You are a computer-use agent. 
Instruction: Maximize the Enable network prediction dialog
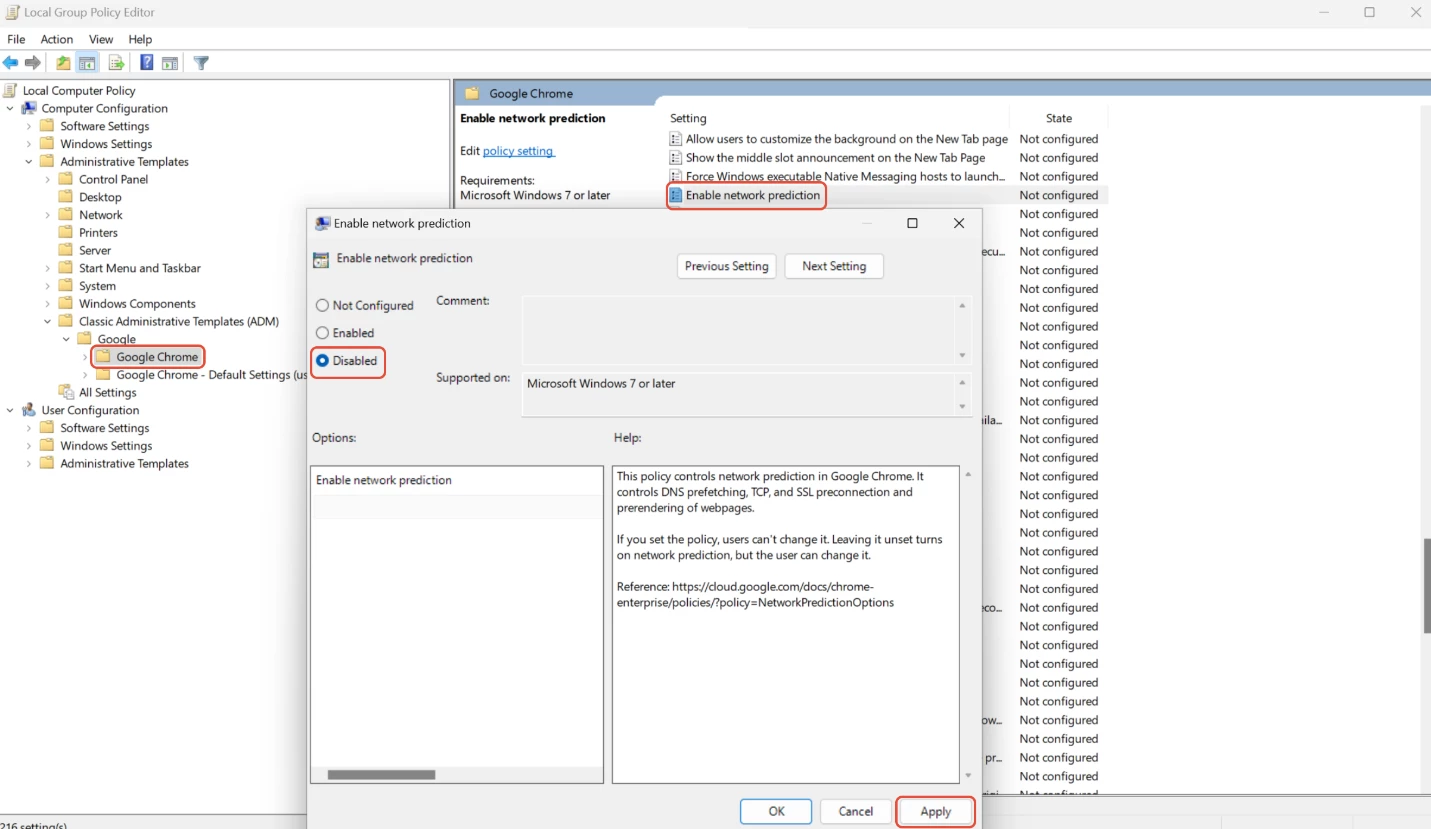point(912,223)
